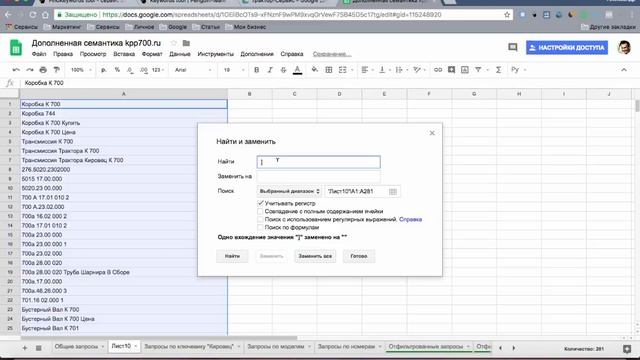Open text wrapping dropdown

pyautogui.click(x=402, y=70)
